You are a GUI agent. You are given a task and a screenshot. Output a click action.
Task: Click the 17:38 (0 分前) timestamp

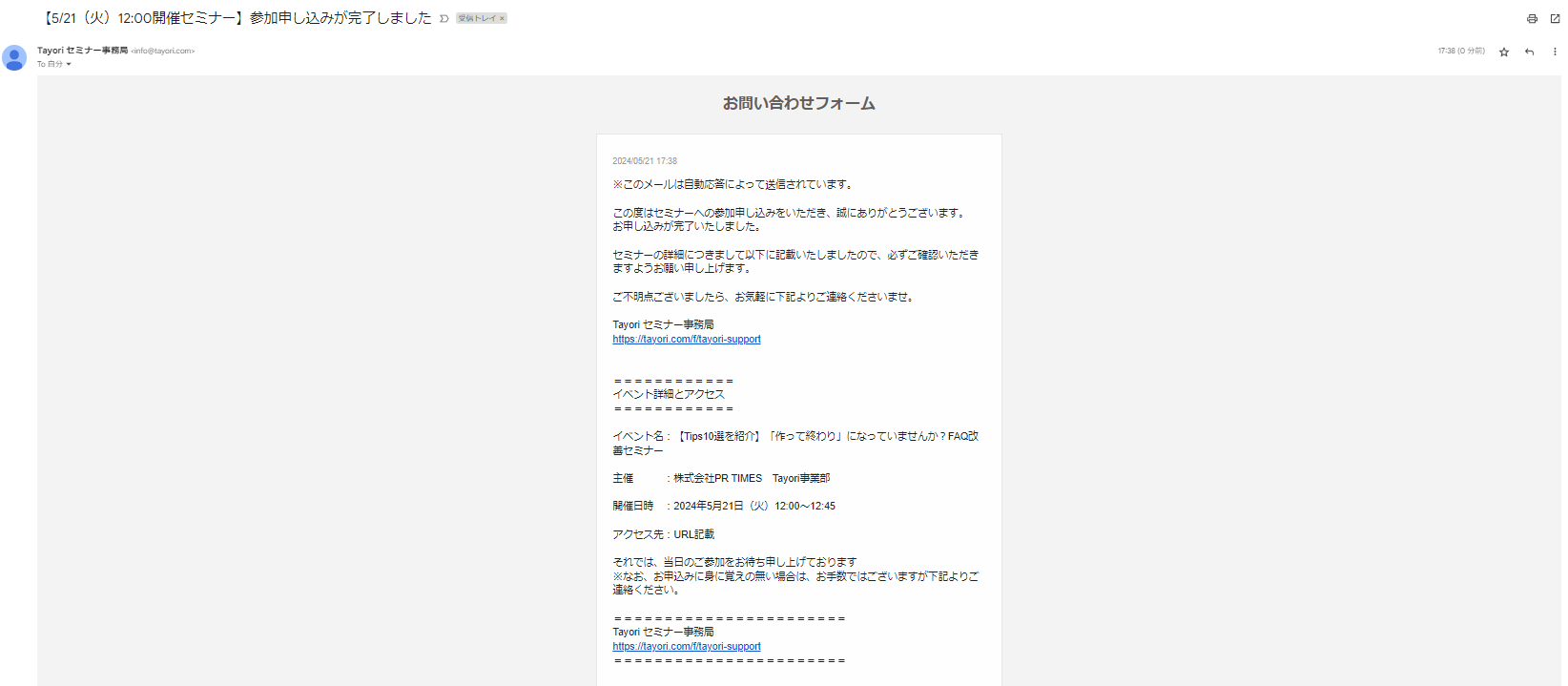coord(1461,51)
